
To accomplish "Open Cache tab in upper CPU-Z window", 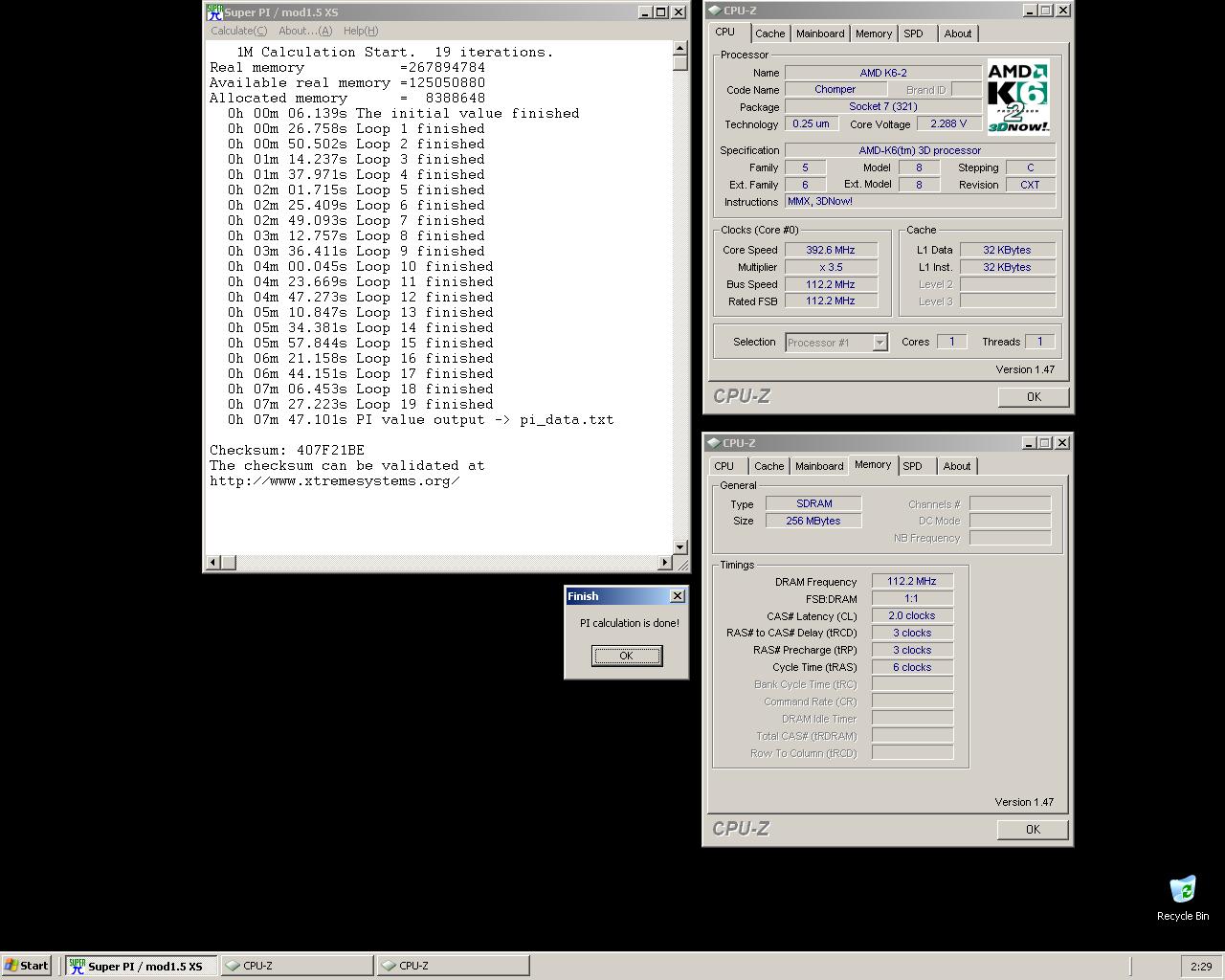I will [769, 33].
